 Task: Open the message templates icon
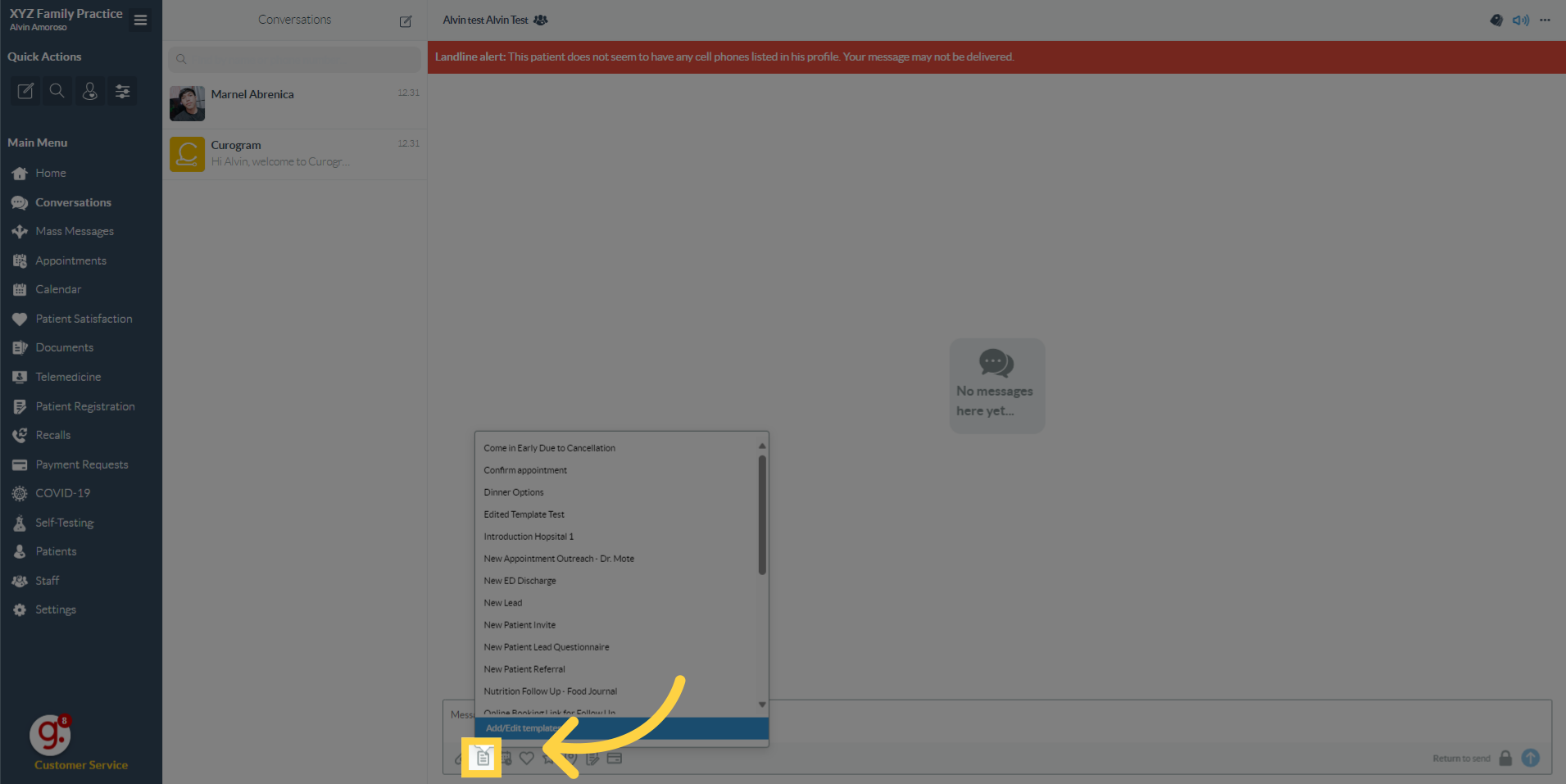[x=483, y=758]
